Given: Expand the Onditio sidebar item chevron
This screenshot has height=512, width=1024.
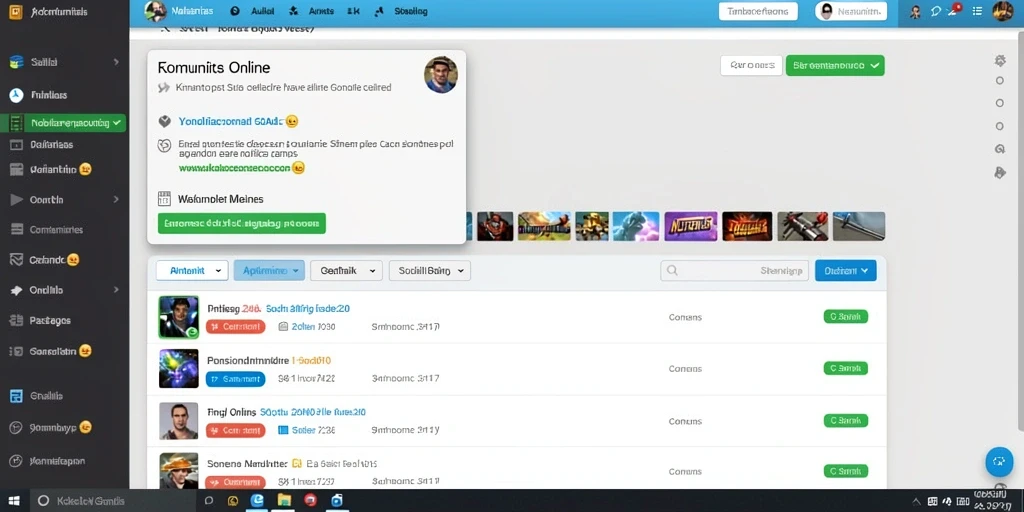Looking at the screenshot, I should click(x=116, y=290).
